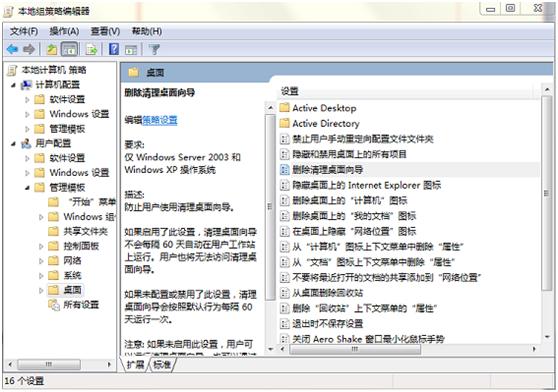Click the Up one level folder icon
Viewport: 558px width, 392px height.
click(52, 49)
